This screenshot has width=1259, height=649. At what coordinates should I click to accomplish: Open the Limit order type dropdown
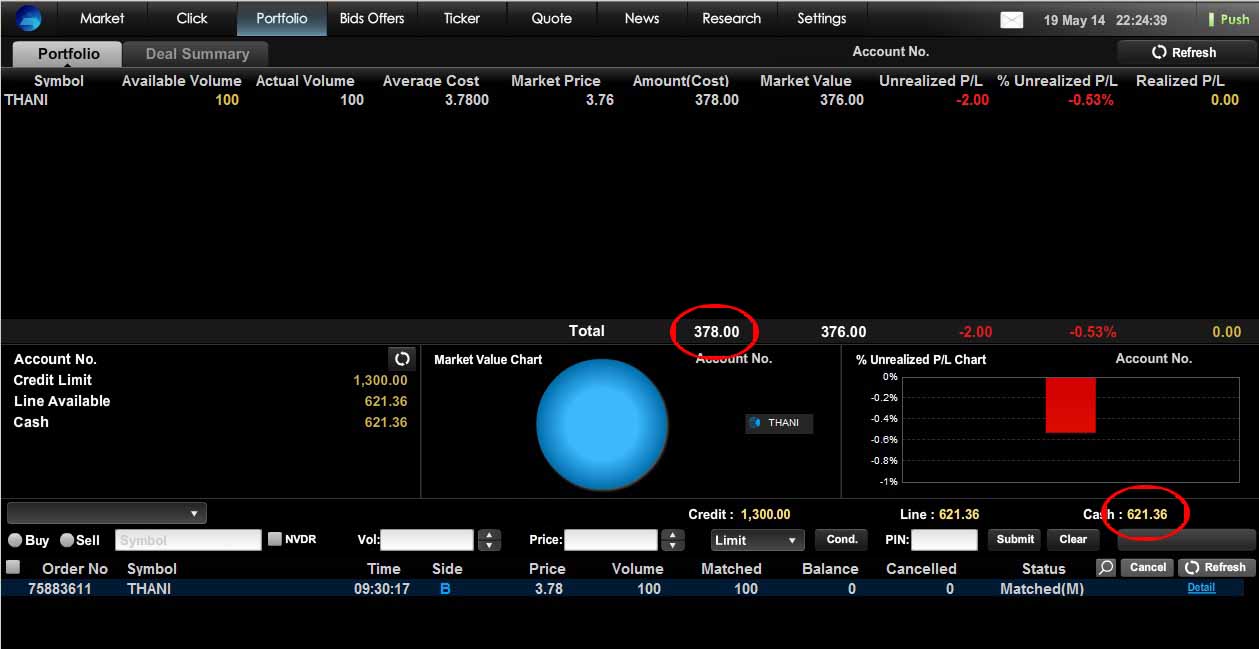758,540
